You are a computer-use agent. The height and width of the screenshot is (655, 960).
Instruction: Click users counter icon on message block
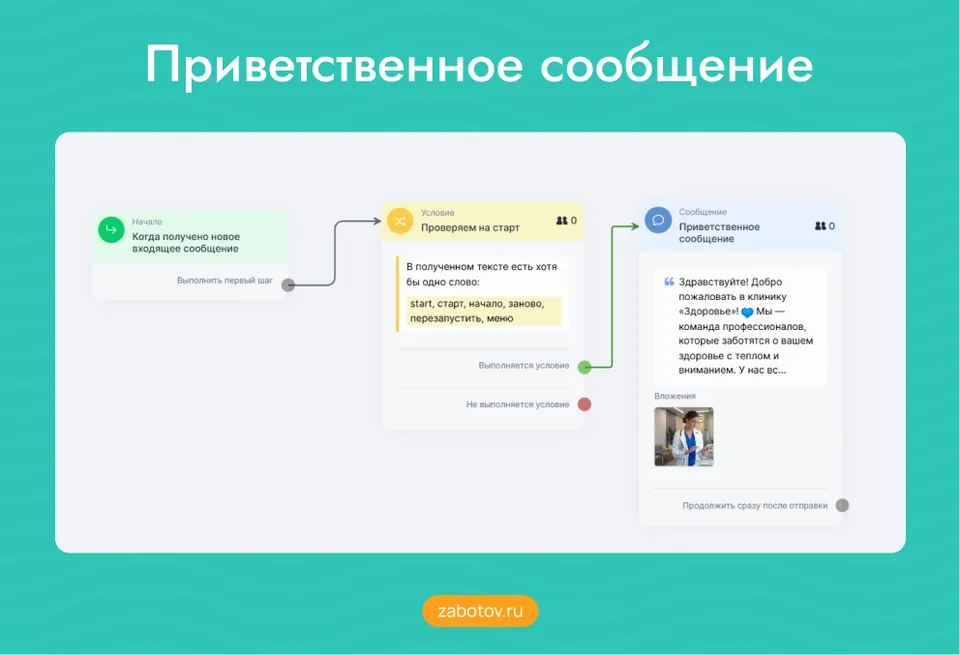[820, 226]
